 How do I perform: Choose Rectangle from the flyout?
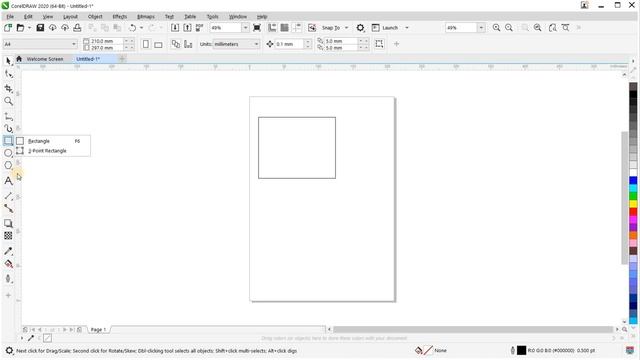53,141
